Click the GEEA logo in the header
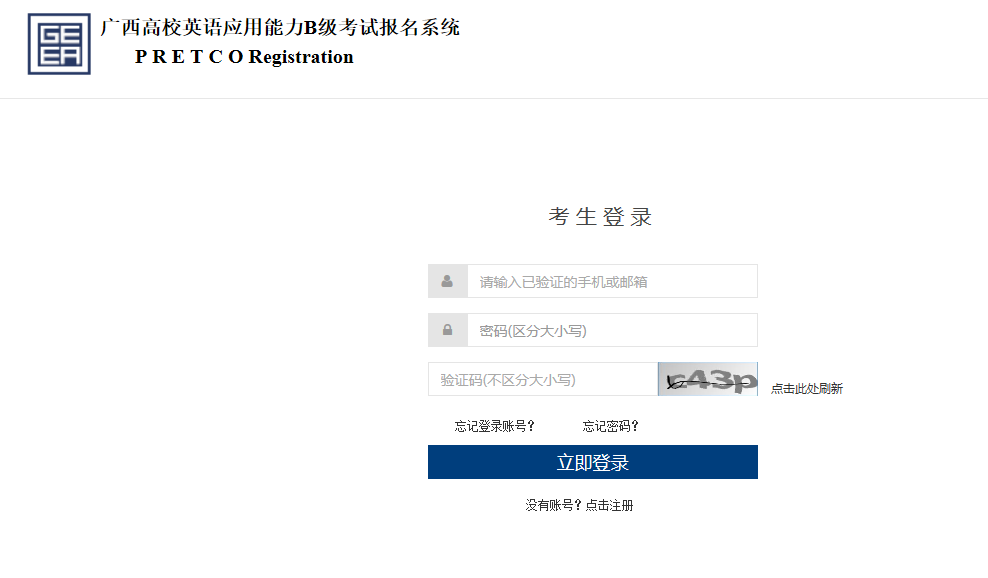Screen dimensions: 988x578 tap(59, 44)
